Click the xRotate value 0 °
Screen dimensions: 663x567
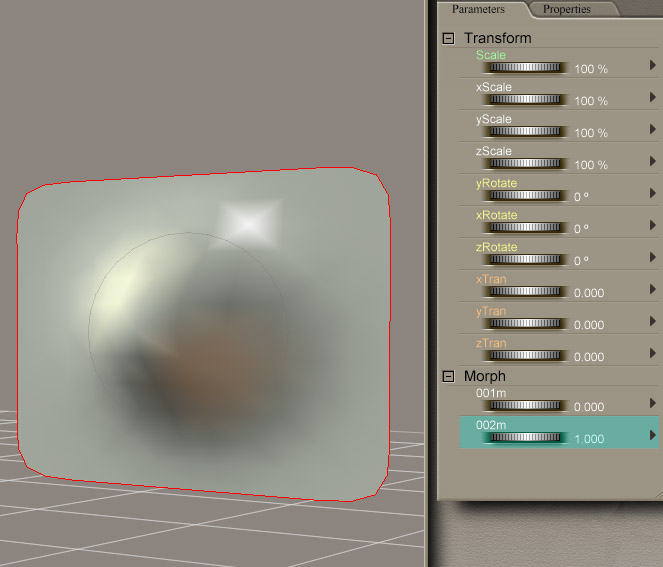coord(581,229)
